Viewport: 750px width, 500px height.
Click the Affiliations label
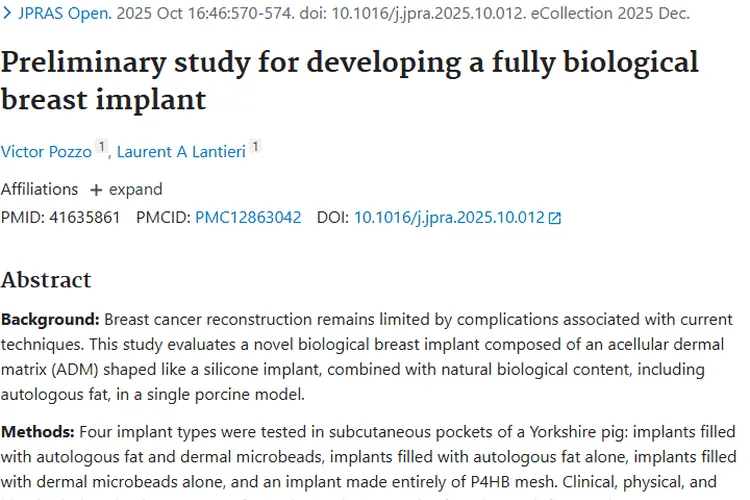tap(39, 190)
